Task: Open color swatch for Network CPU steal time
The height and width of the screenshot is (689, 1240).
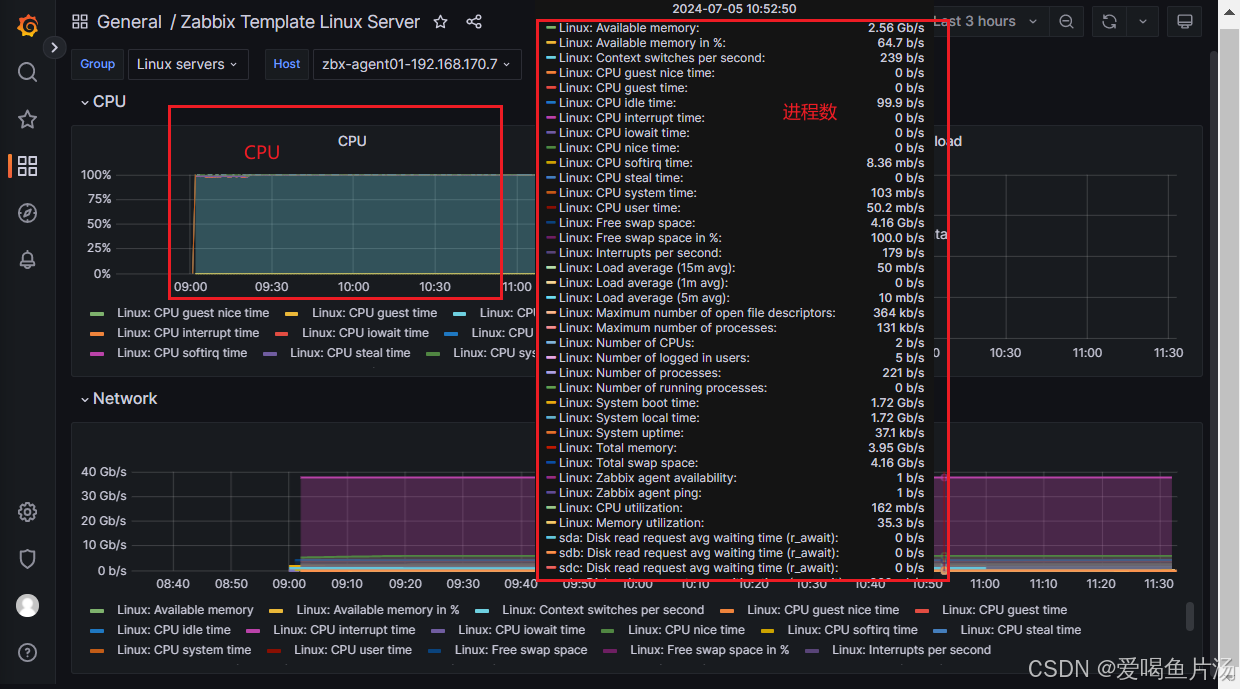Action: point(940,630)
